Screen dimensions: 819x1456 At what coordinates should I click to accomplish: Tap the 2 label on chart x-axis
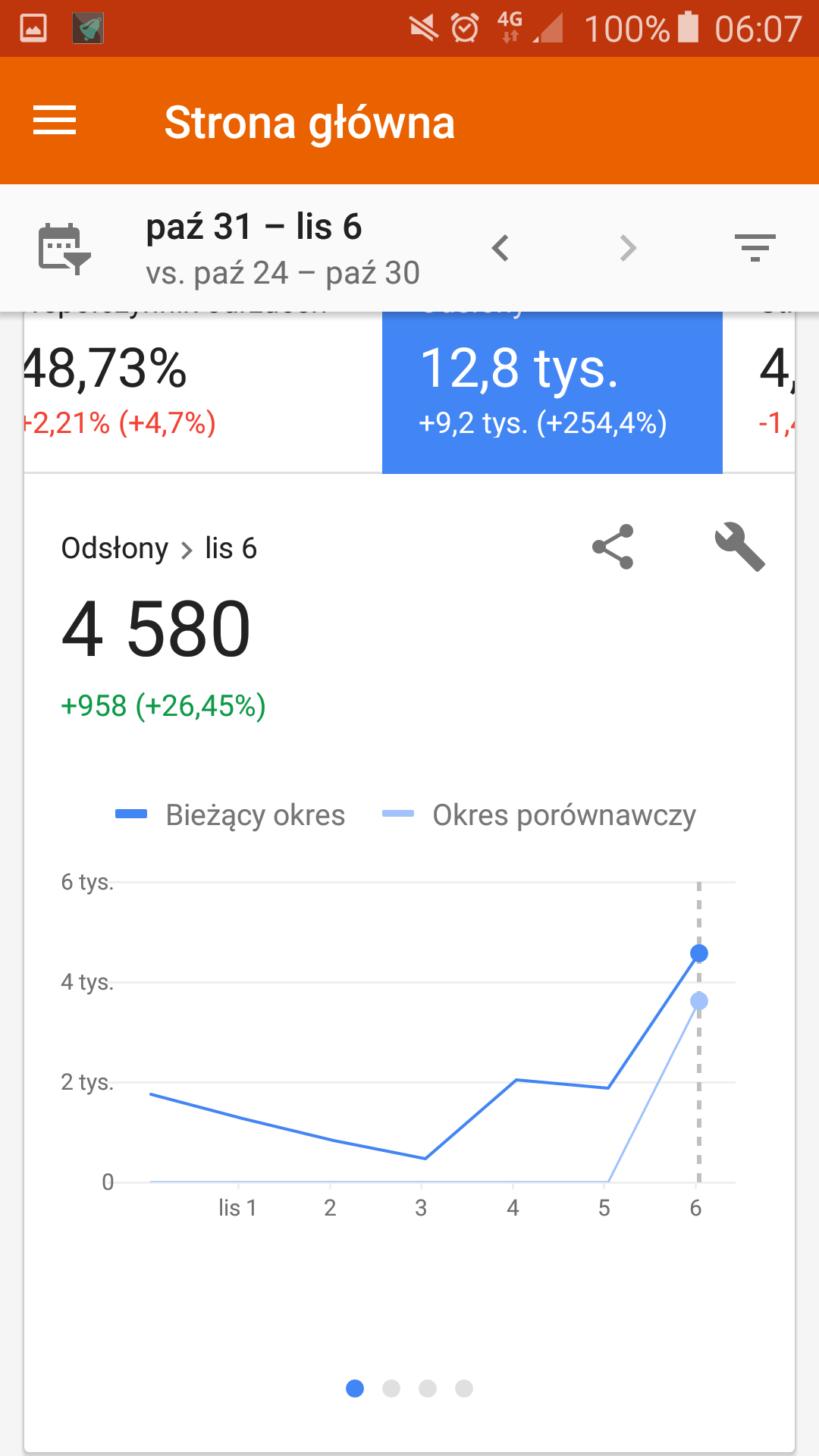pyautogui.click(x=330, y=1207)
